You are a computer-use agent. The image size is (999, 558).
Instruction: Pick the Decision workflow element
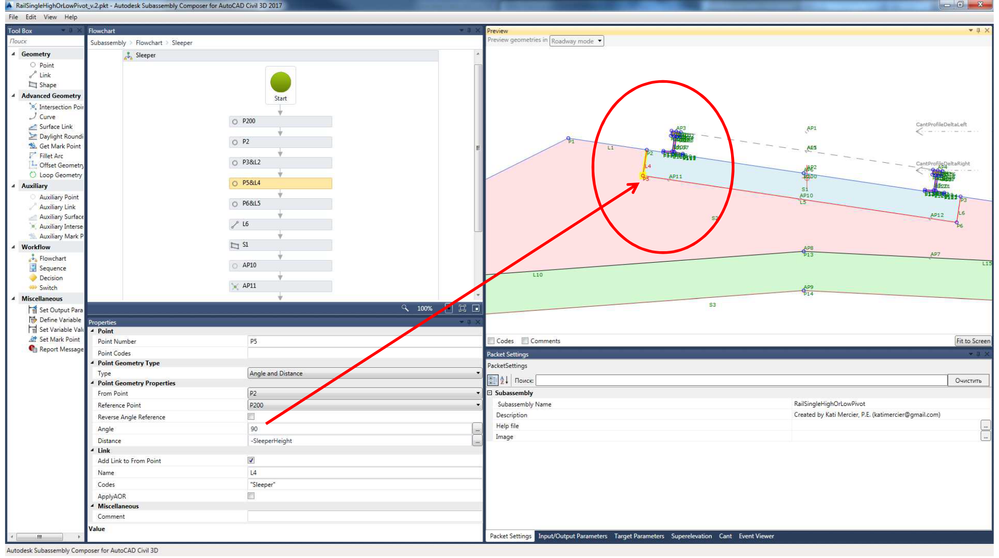pos(46,278)
